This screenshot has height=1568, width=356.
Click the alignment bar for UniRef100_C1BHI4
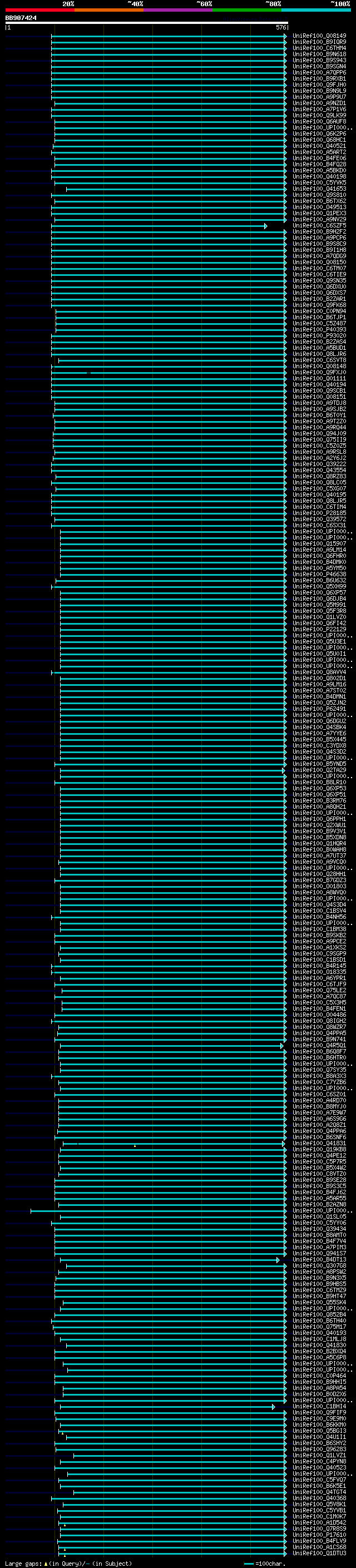[167, 1407]
